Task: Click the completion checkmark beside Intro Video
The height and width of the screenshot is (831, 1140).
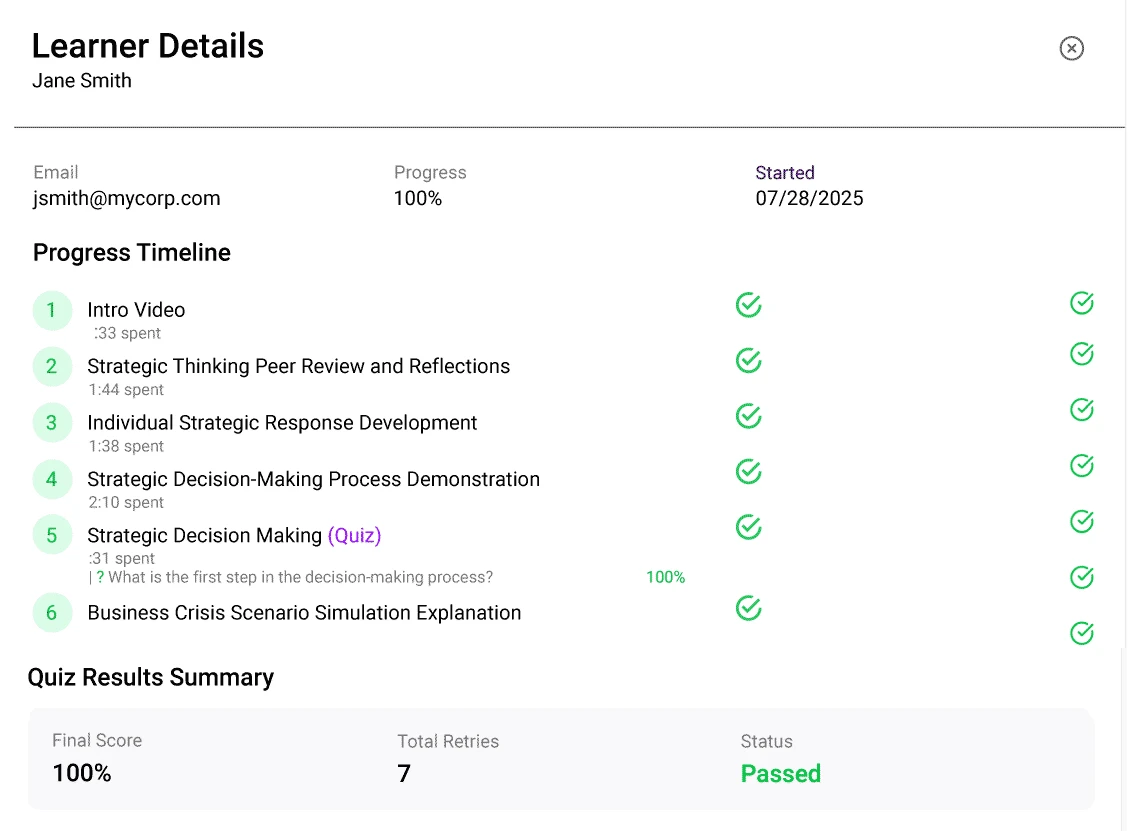Action: coord(748,305)
